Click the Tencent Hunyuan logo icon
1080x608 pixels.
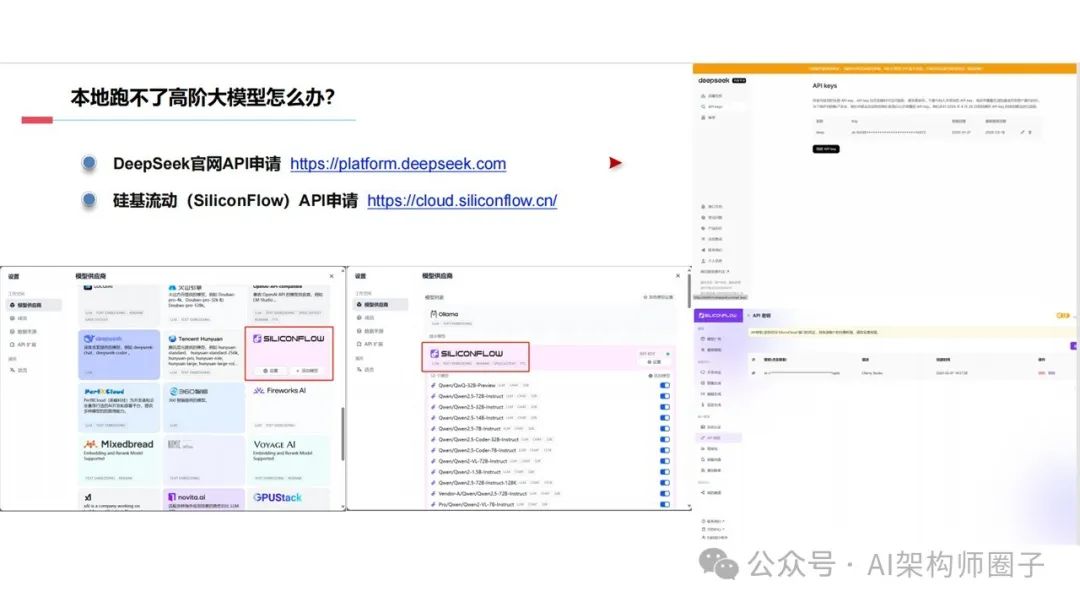click(x=172, y=339)
